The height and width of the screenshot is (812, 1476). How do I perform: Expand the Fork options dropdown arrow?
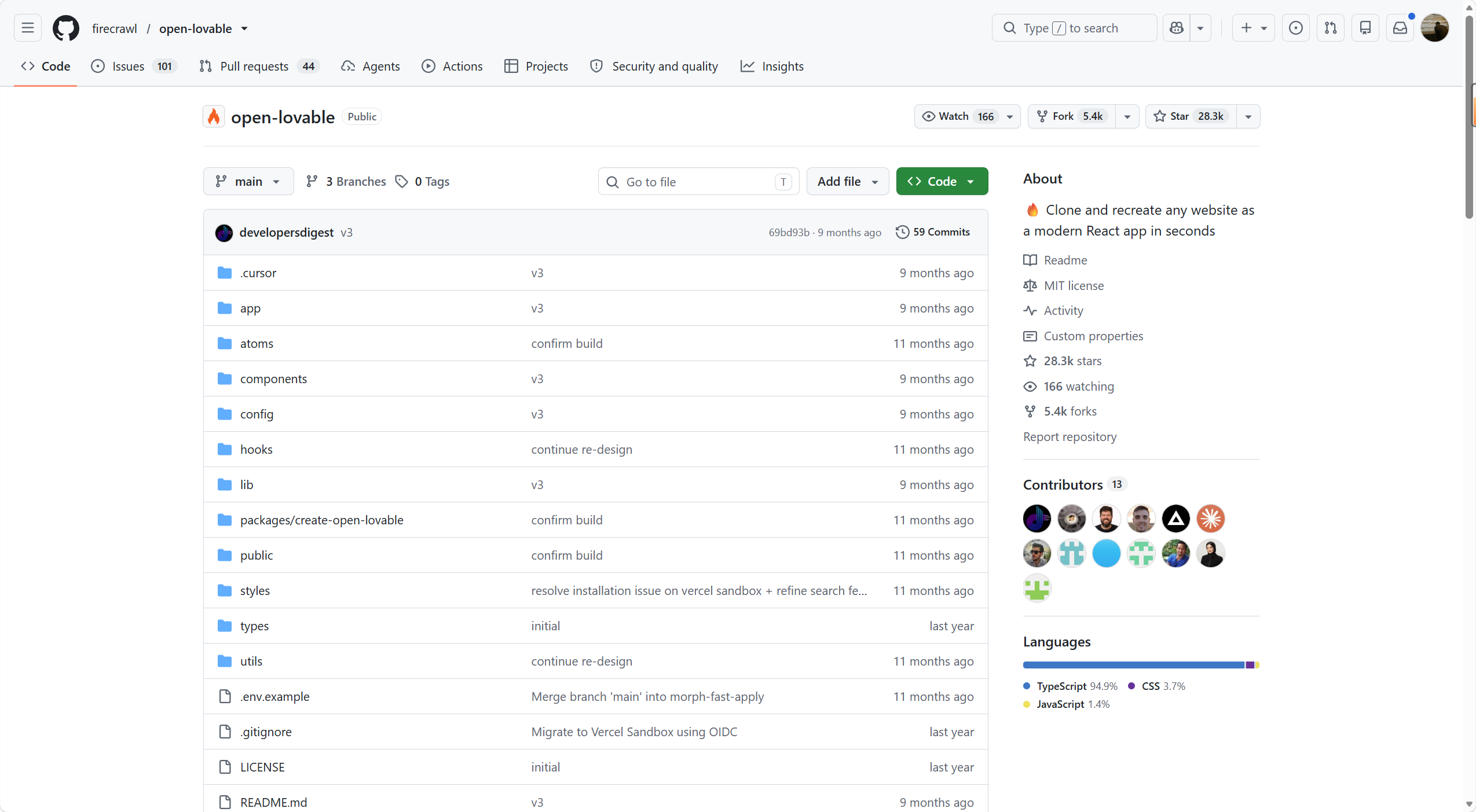pyautogui.click(x=1127, y=116)
